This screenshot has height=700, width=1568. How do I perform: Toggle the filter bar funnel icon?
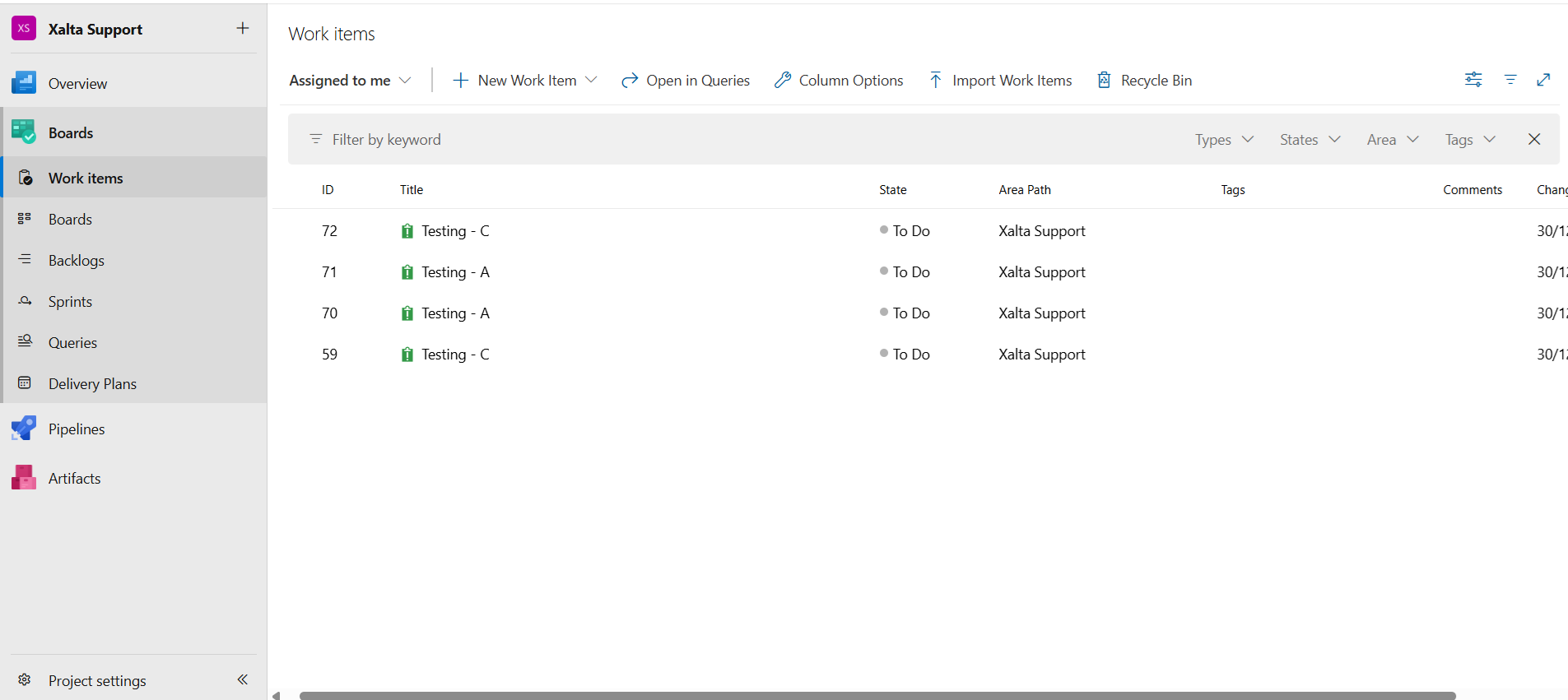[1510, 80]
